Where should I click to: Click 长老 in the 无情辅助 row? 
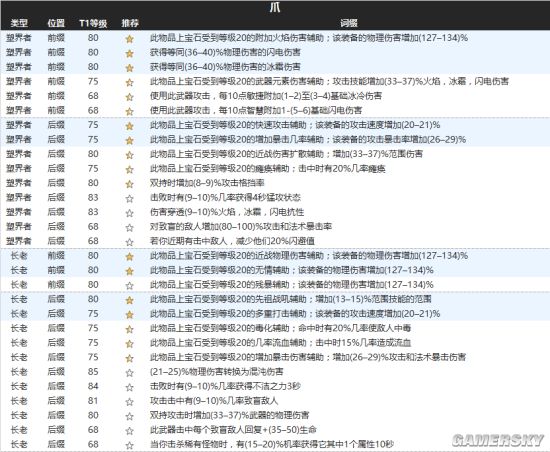pos(19,270)
